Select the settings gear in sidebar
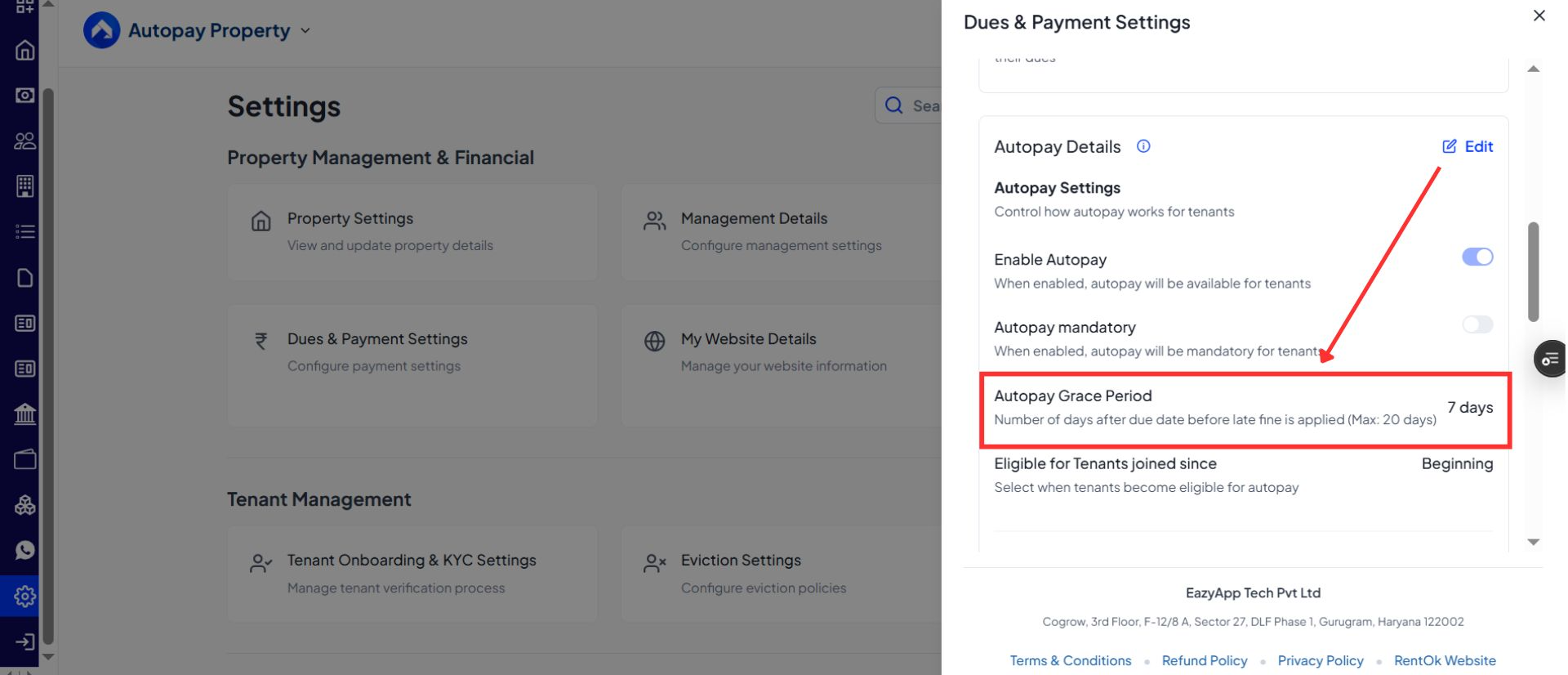This screenshot has width=1568, height=675. pyautogui.click(x=24, y=597)
